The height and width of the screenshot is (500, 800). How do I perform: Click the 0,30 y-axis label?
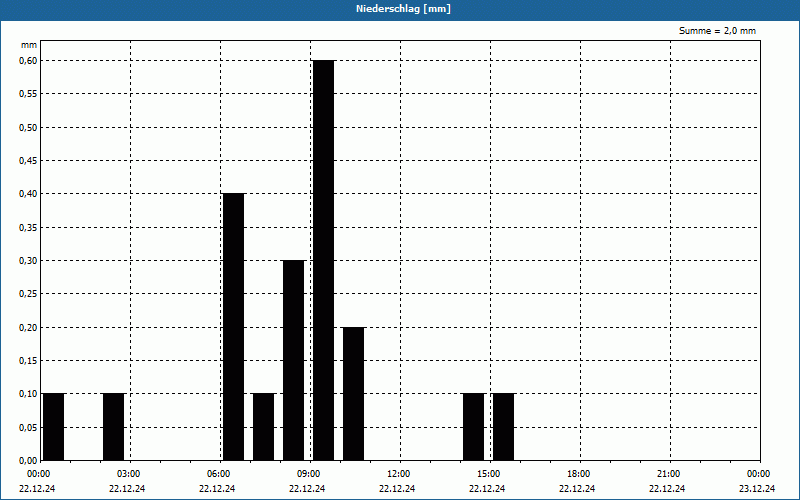[28, 261]
